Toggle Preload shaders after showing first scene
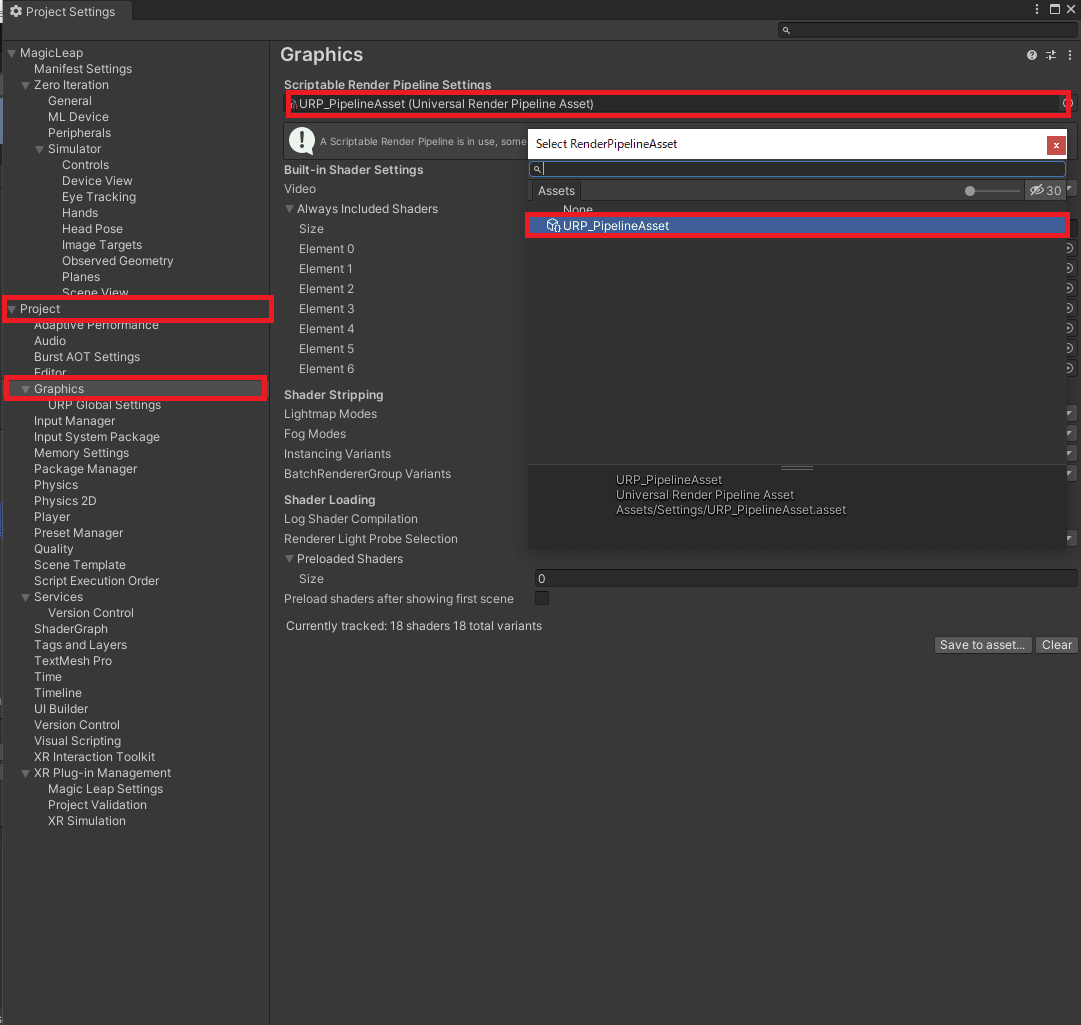Viewport: 1081px width, 1025px height. point(542,598)
